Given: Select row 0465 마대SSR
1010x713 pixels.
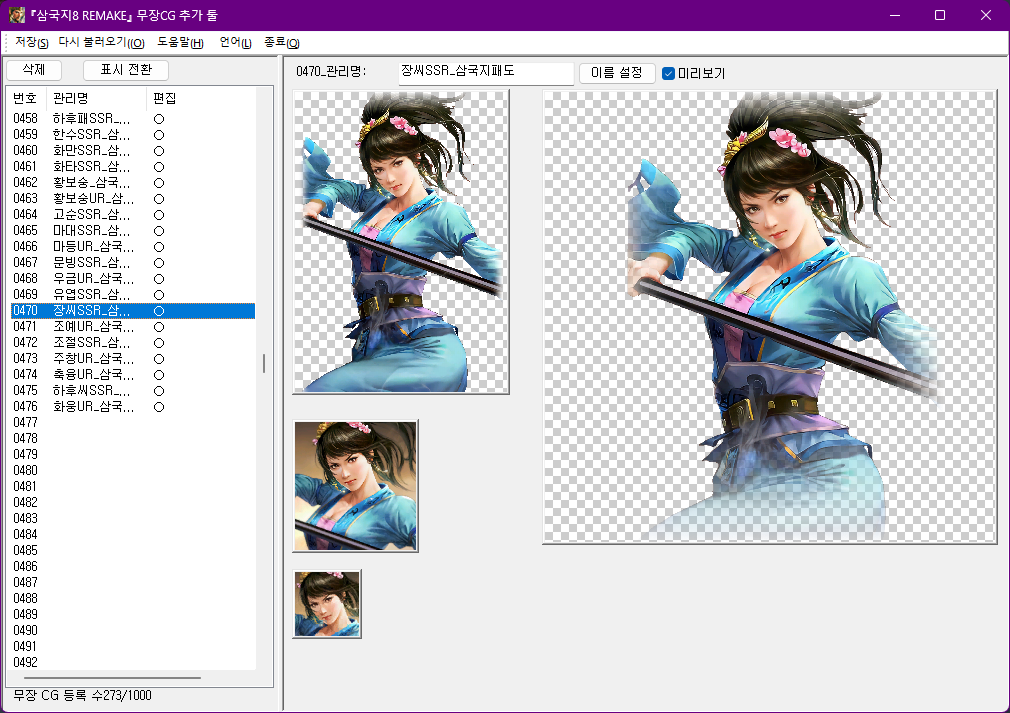Looking at the screenshot, I should (x=133, y=231).
